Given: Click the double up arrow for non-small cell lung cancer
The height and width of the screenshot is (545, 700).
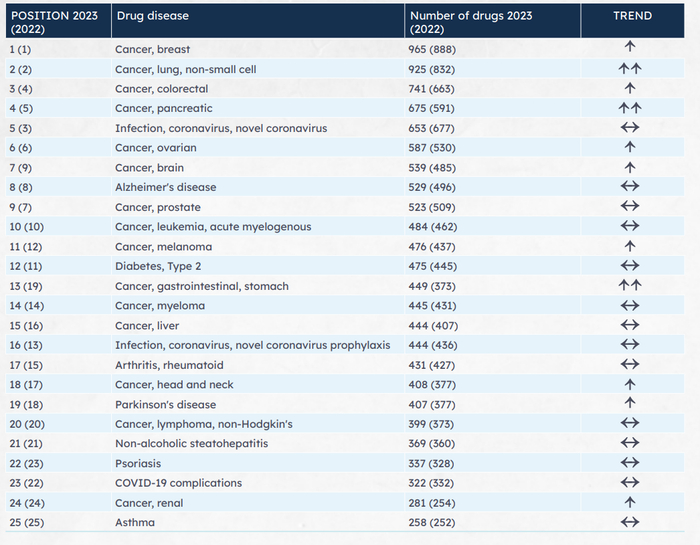Looking at the screenshot, I should (630, 69).
